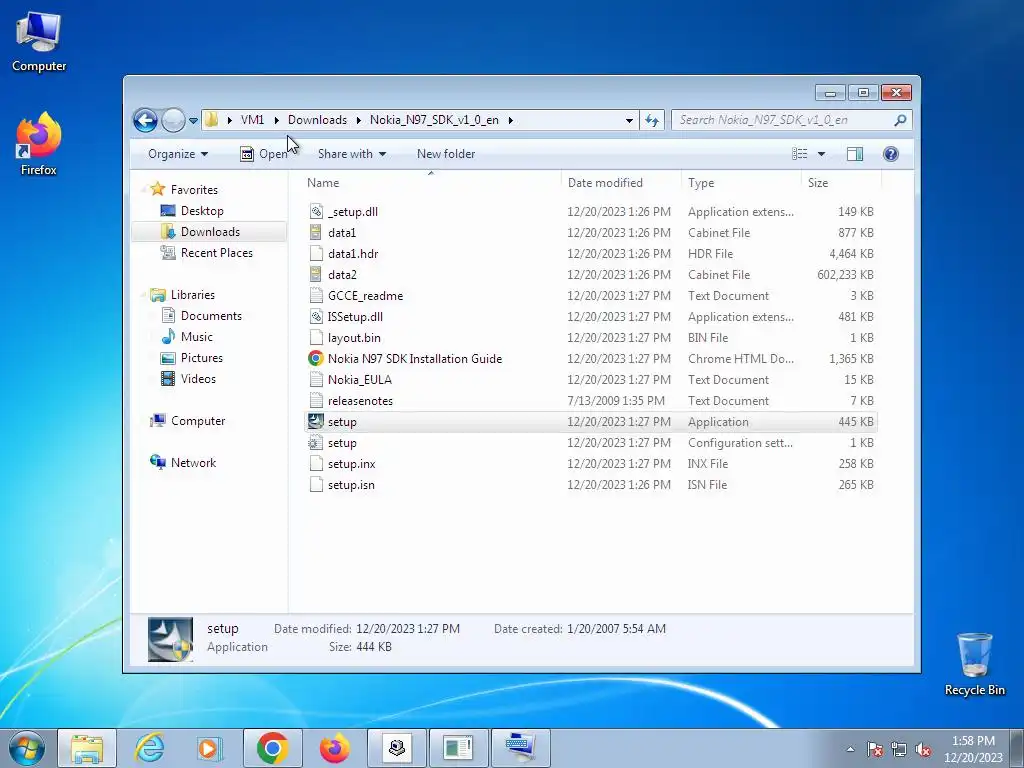The height and width of the screenshot is (768, 1024).
Task: Select the ISSetup.dll file icon
Action: (316, 317)
